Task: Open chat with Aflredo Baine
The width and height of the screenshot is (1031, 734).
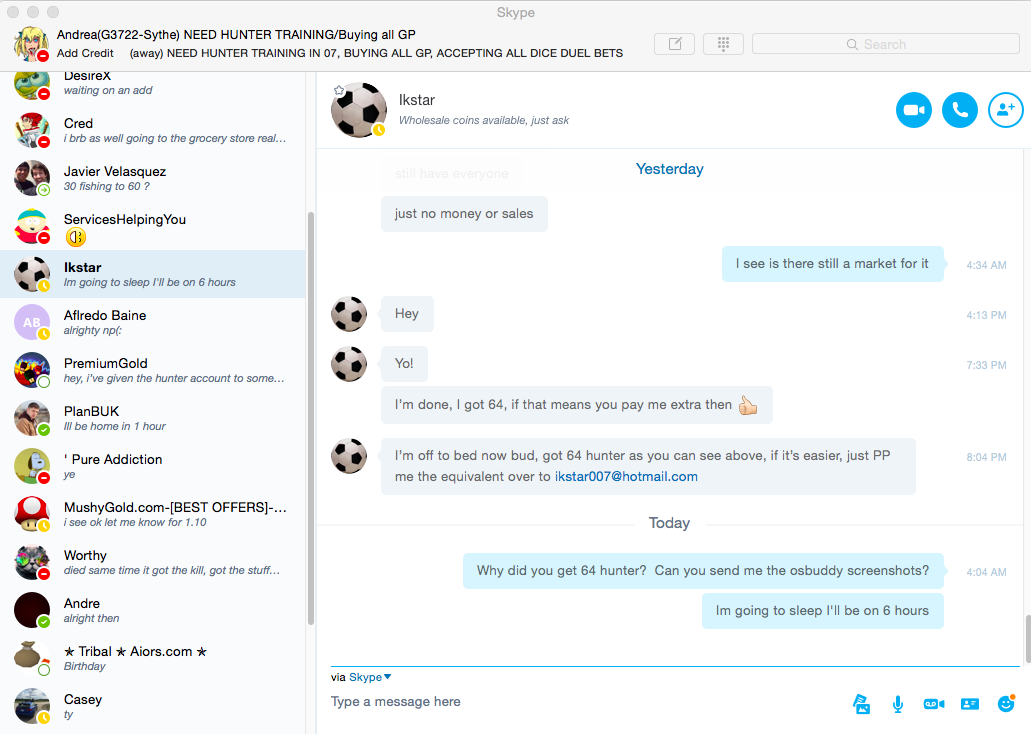Action: pos(153,322)
